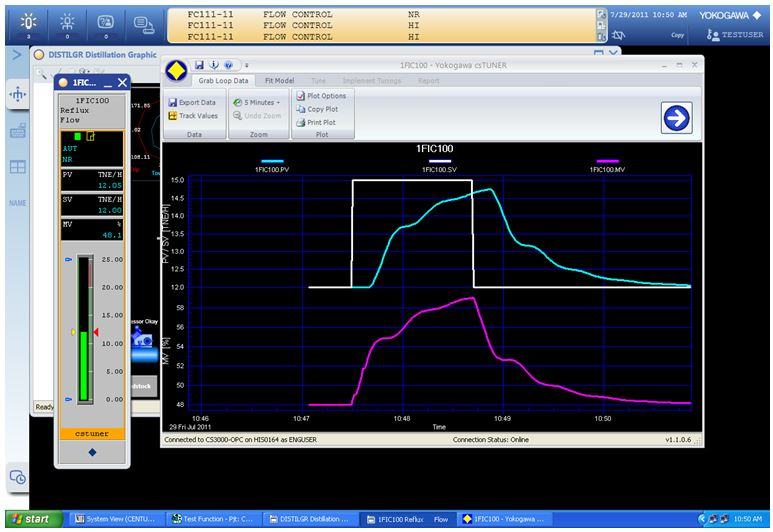The height and width of the screenshot is (532, 773).
Task: Click the buzzer reset crossed icon
Action: (618, 35)
